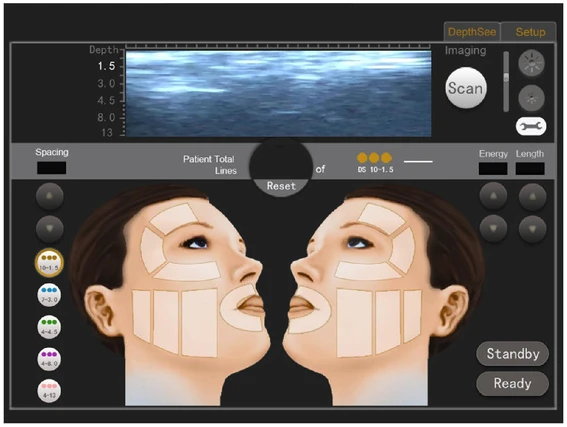Select the cheek zone nearest the ear on left face
Image resolution: width=567 pixels, height=427 pixels.
coord(142,316)
